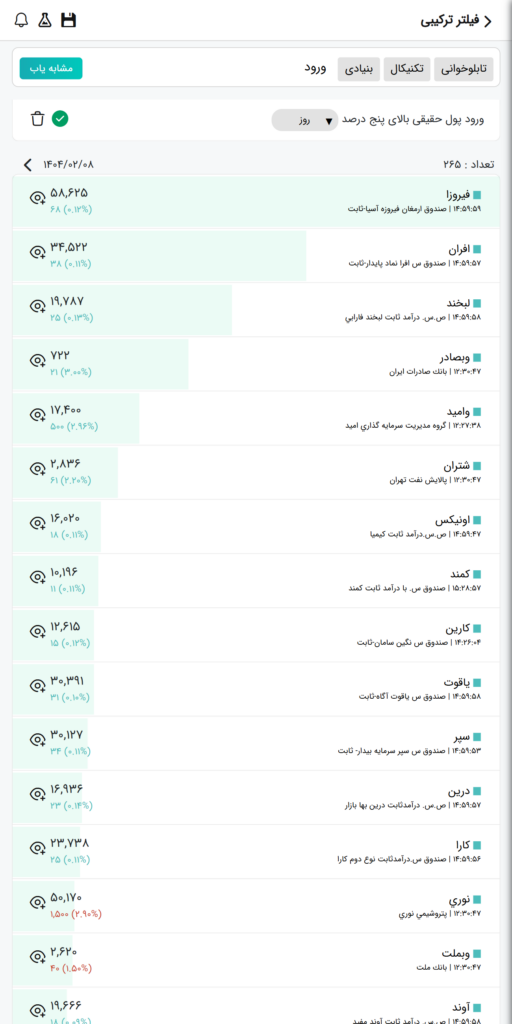The height and width of the screenshot is (1024, 512).
Task: Add یاقوت to watchlist via eye icon
Action: point(37,685)
